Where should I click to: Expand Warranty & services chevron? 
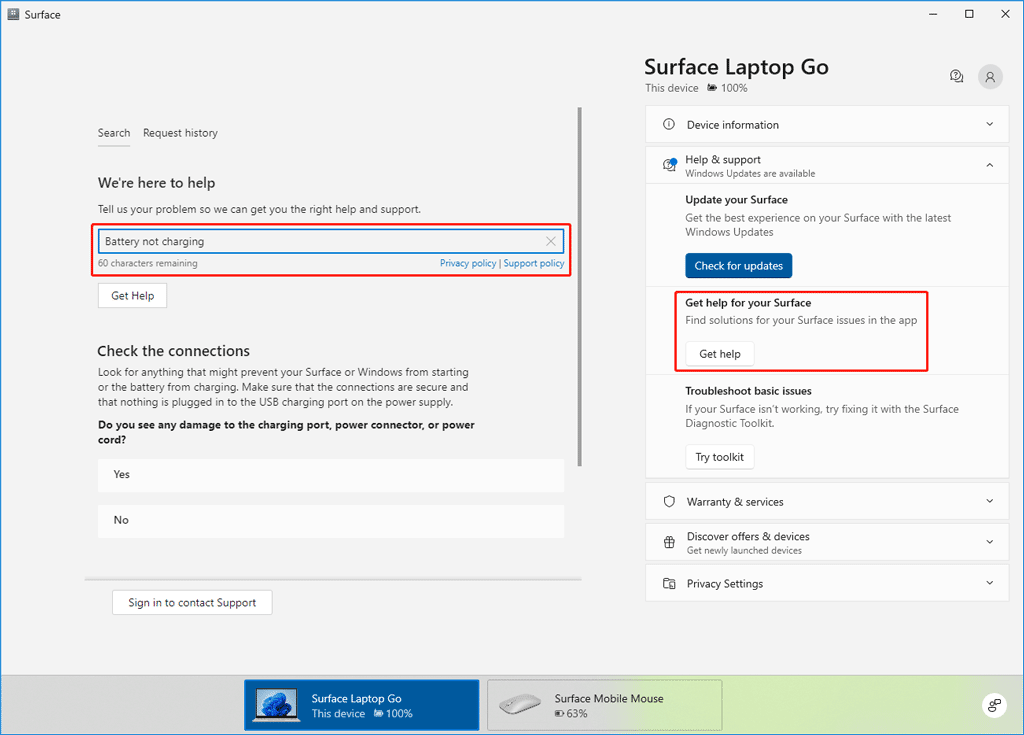point(989,501)
